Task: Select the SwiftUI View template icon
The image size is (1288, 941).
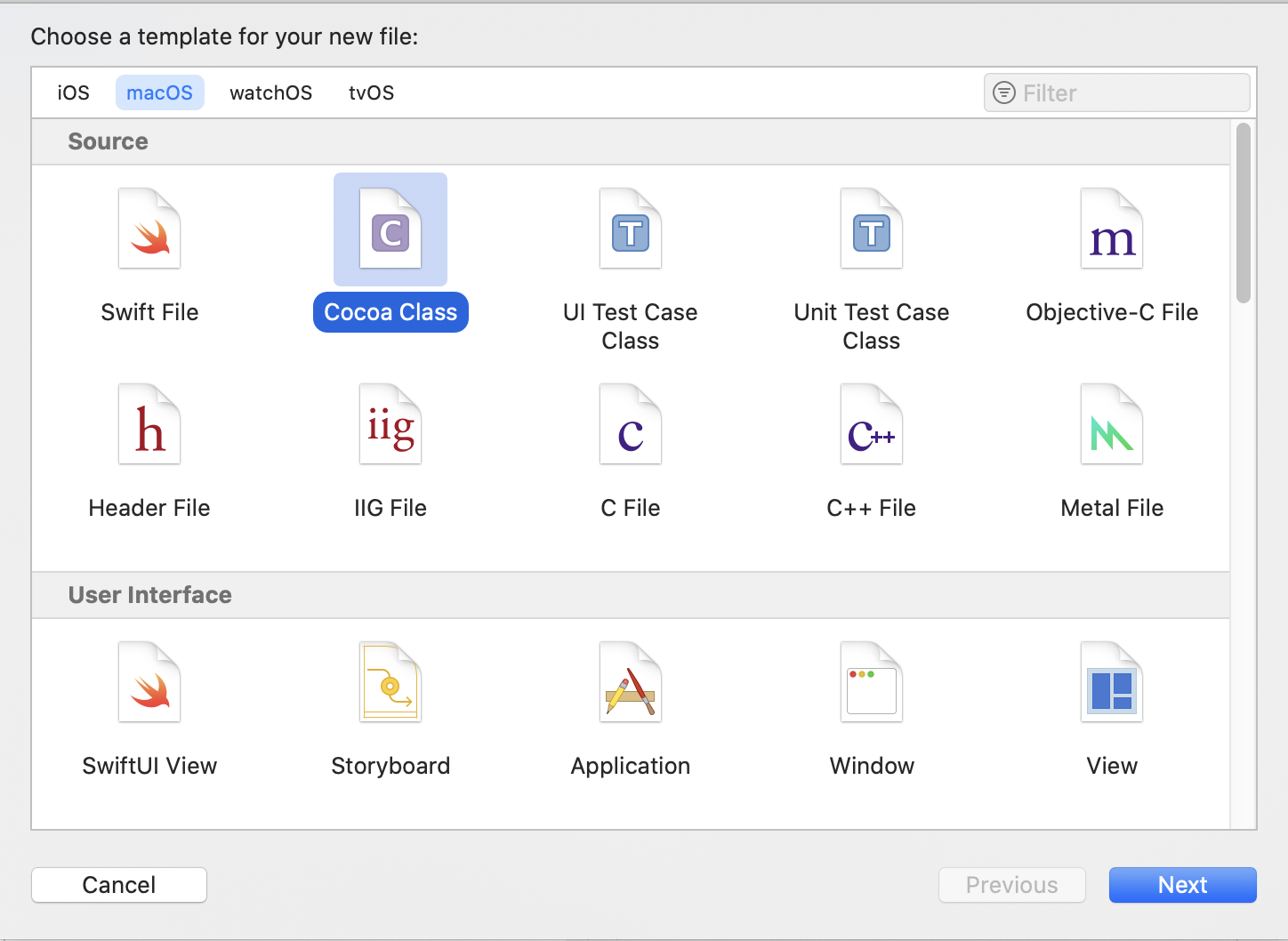Action: [149, 682]
